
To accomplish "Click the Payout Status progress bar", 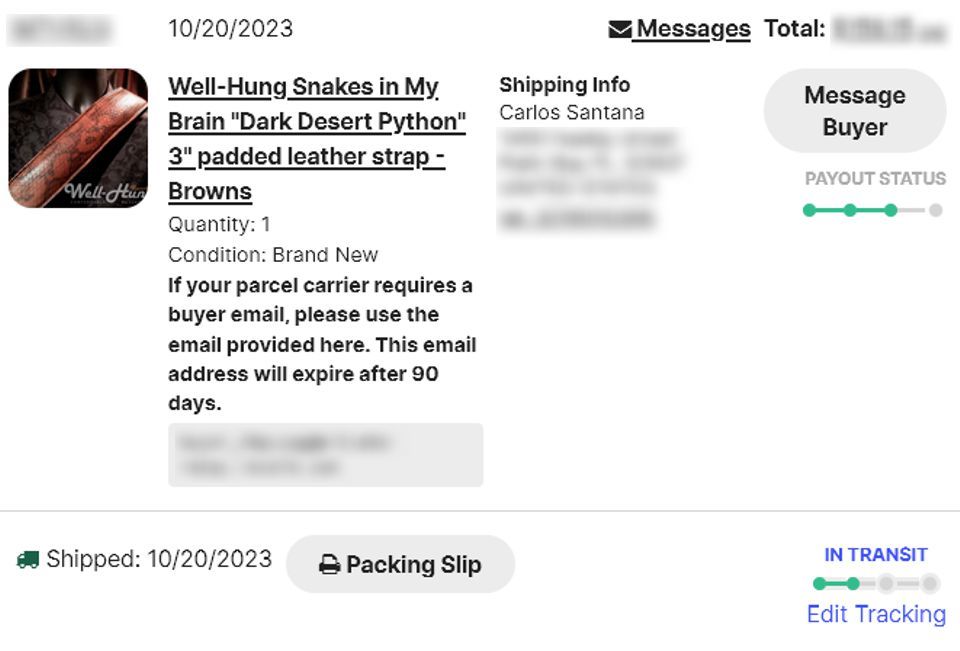I will coord(872,210).
